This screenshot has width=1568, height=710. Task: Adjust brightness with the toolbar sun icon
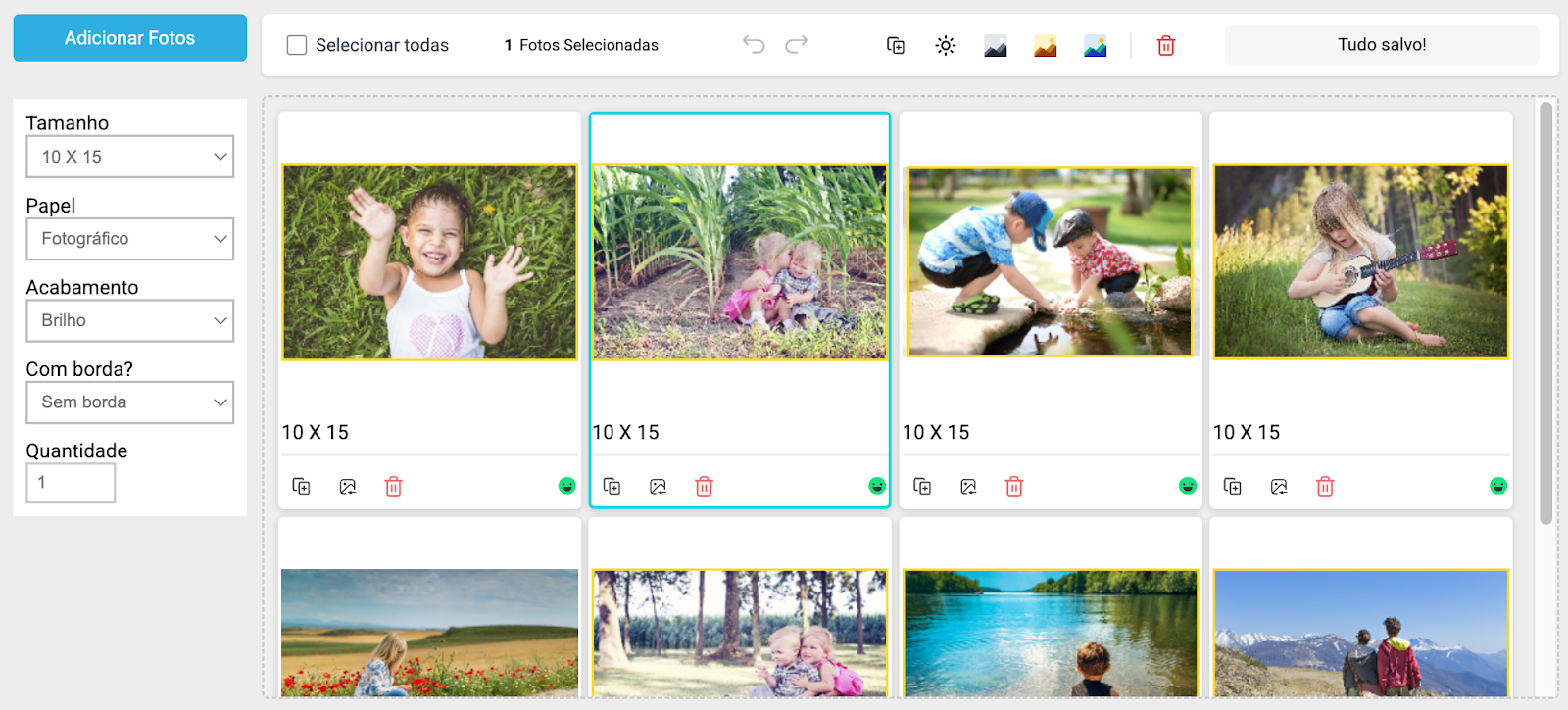tap(946, 45)
